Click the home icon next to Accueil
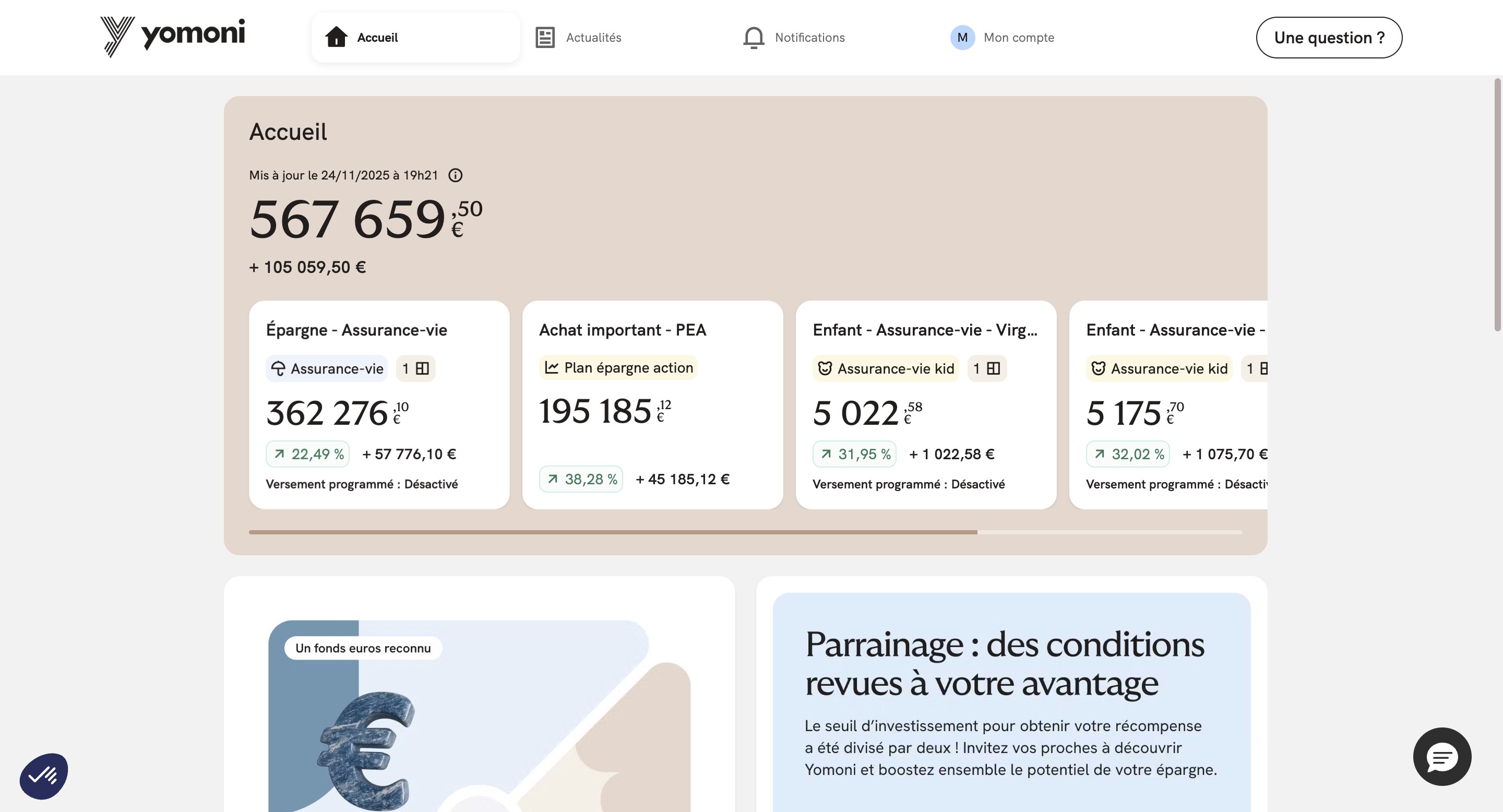The image size is (1503, 812). coord(336,37)
